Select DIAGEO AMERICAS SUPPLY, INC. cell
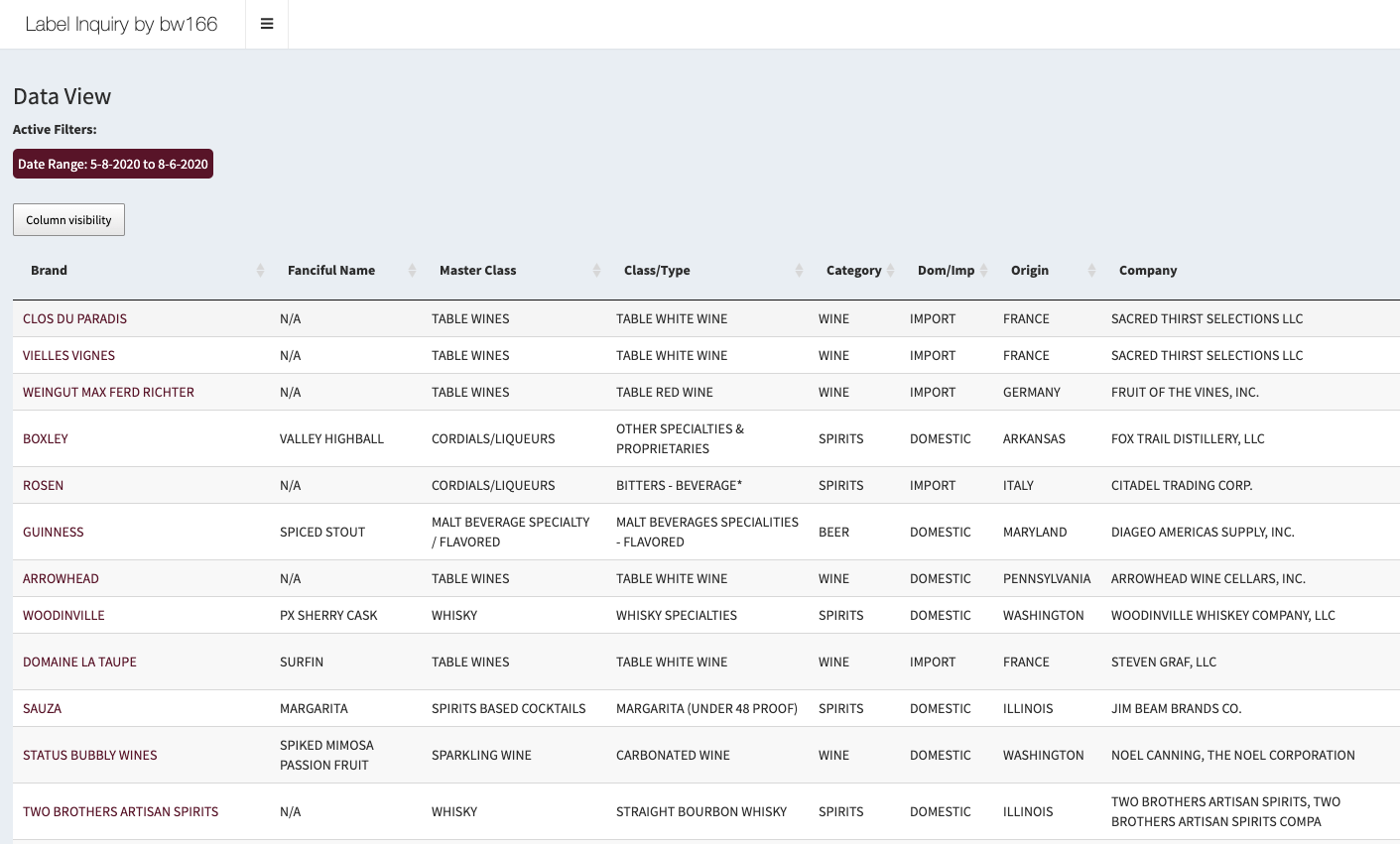This screenshot has width=1400, height=844. click(1203, 532)
